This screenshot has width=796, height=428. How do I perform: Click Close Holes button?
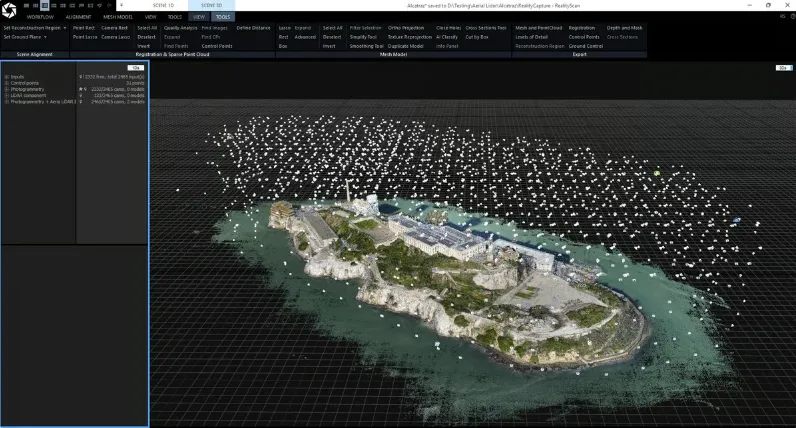coord(448,28)
